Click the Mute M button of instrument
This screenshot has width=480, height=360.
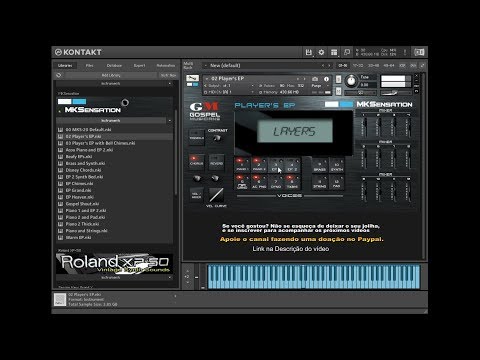pyautogui.click(x=338, y=91)
